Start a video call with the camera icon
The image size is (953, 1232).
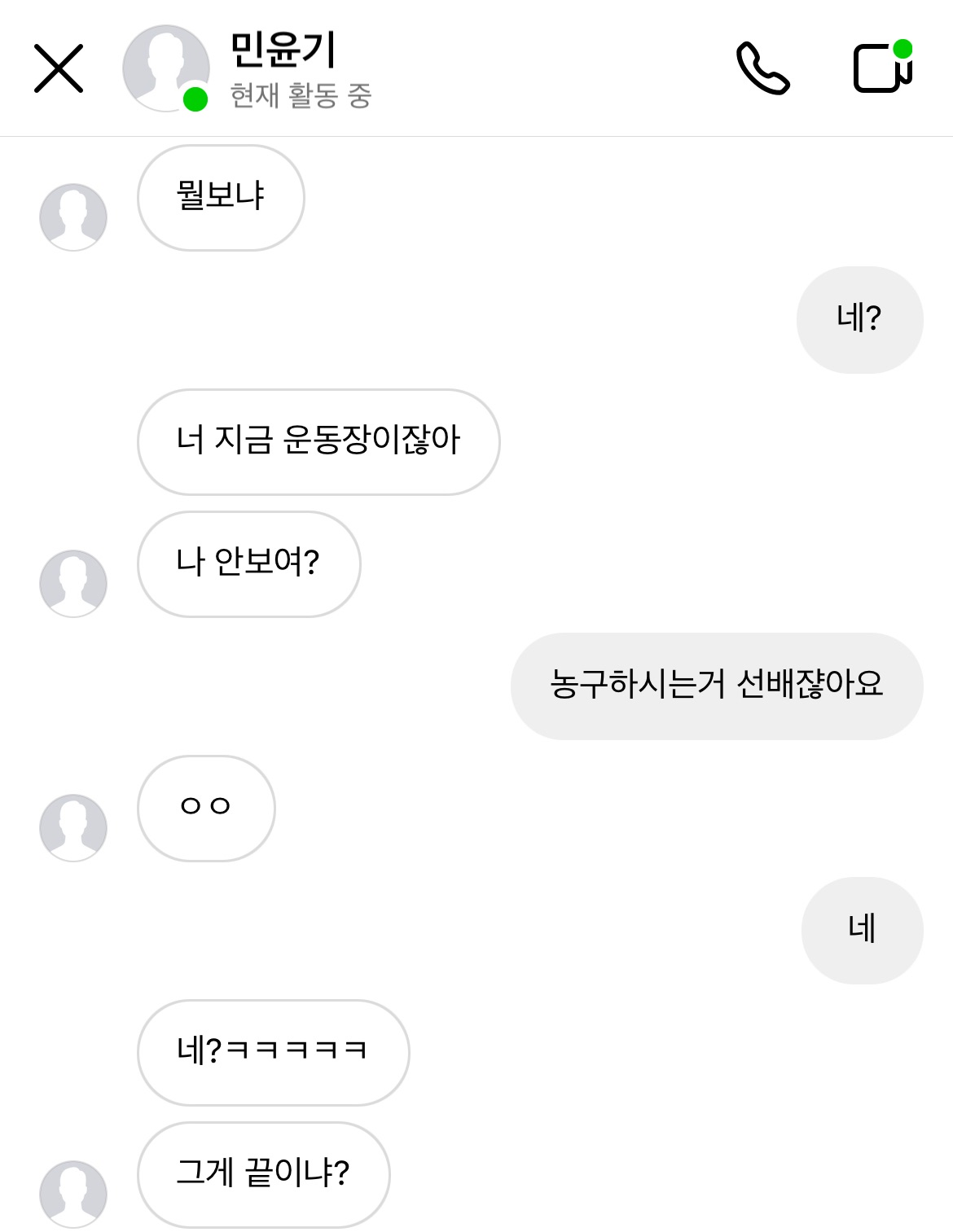click(x=881, y=68)
